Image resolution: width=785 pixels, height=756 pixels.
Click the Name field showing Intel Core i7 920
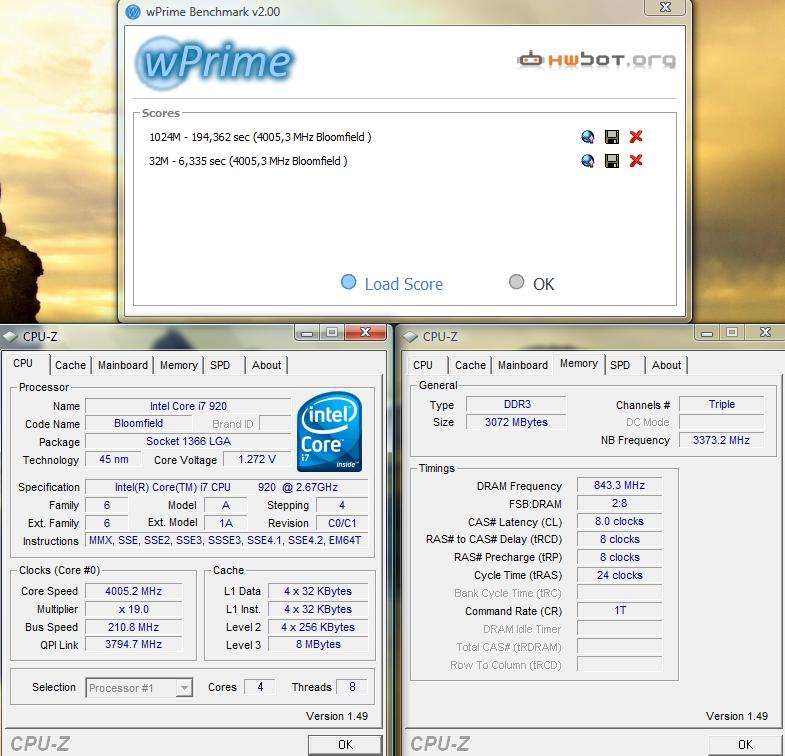coord(188,406)
